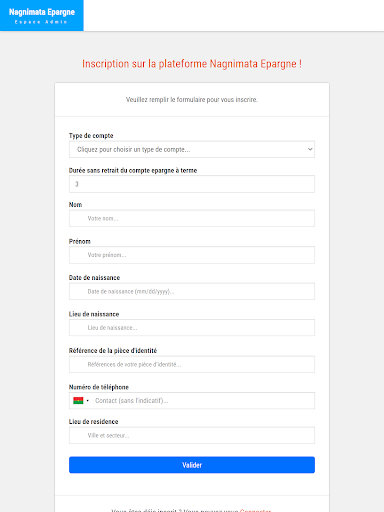Click the Date de naissance input

(x=192, y=291)
